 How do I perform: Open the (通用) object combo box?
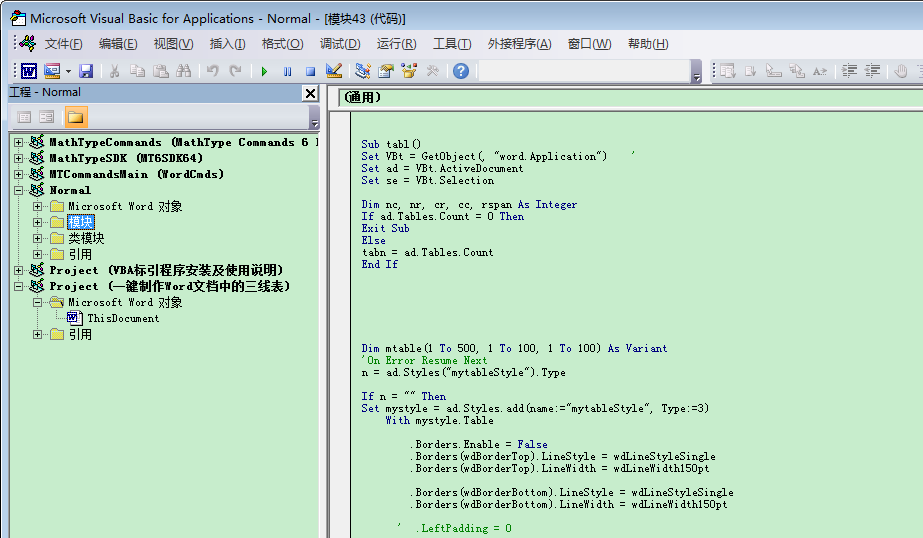(x=631, y=98)
